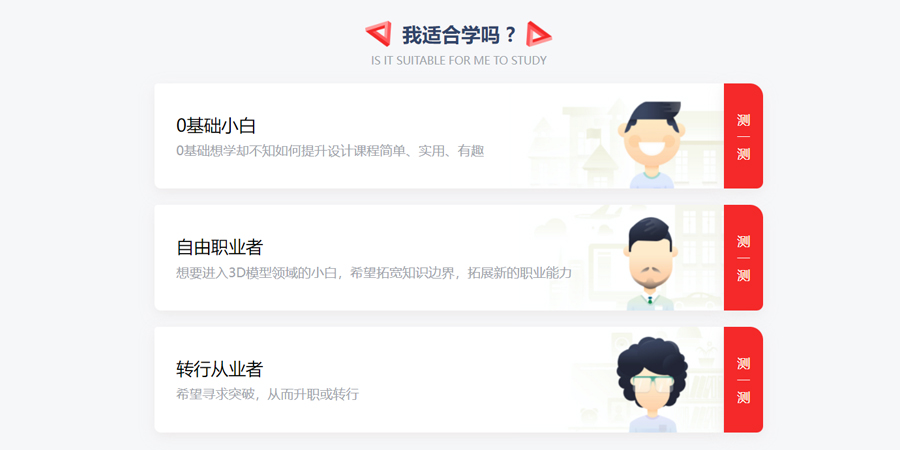Click the 我适合学吗？ heading
The width and height of the screenshot is (900, 450).
459,35
